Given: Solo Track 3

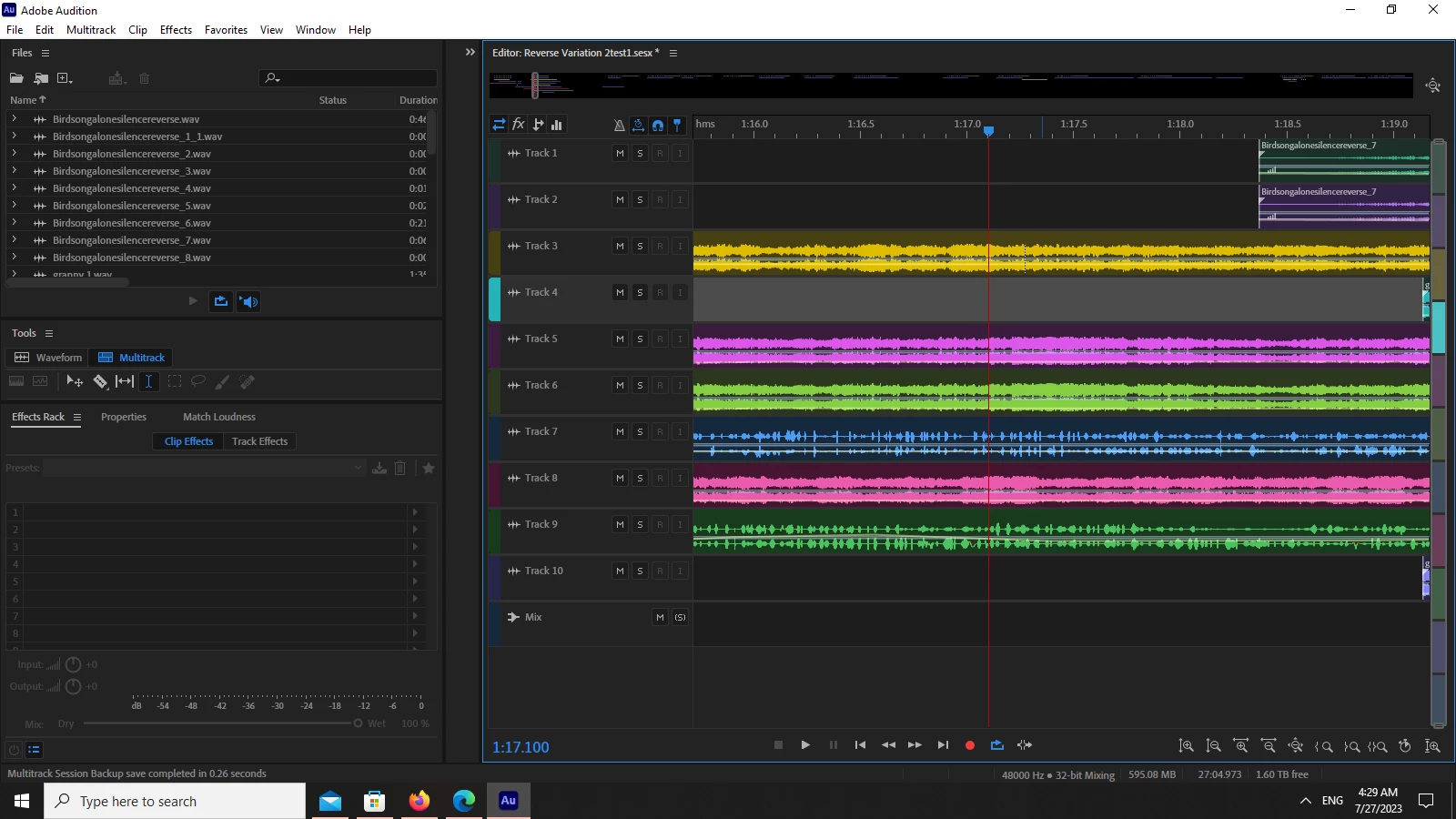Looking at the screenshot, I should 640,247.
